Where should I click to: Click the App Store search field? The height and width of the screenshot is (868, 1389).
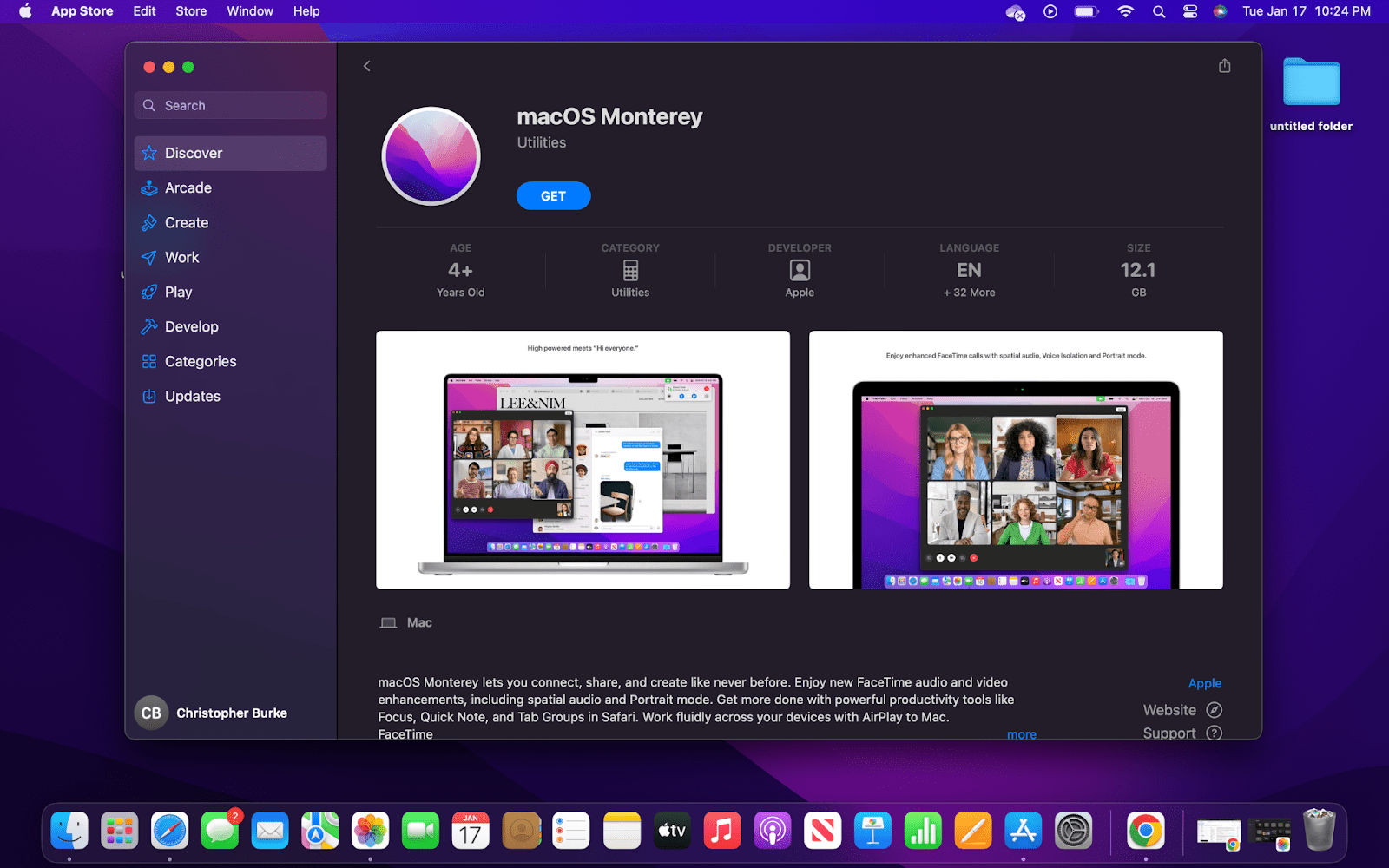pos(231,105)
